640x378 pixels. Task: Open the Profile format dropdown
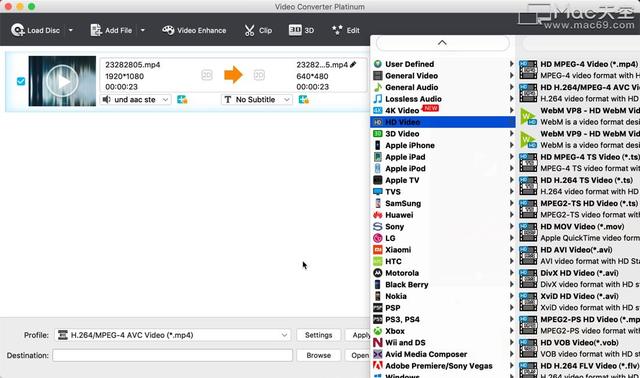click(x=172, y=335)
